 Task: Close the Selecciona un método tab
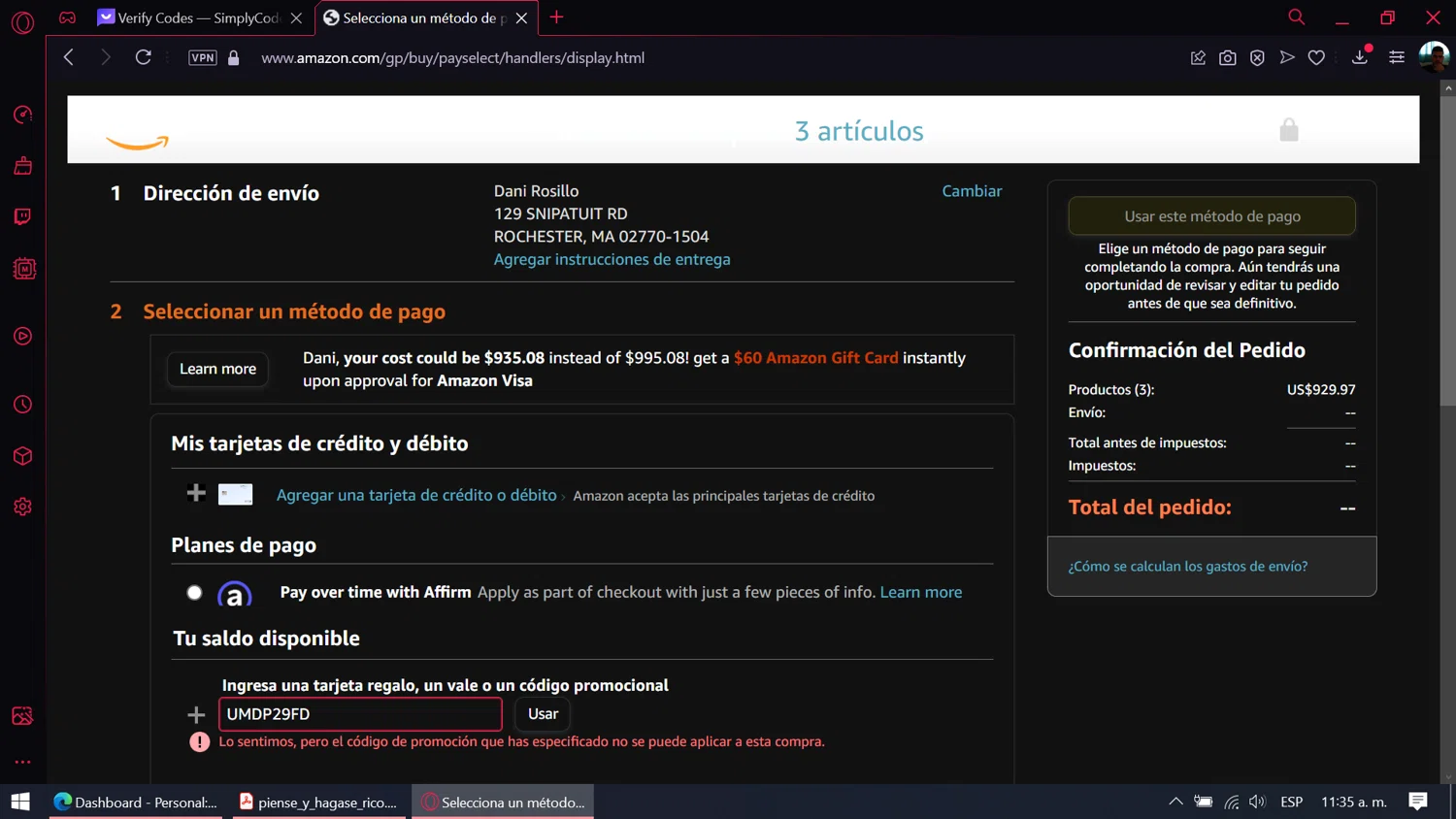(x=521, y=17)
